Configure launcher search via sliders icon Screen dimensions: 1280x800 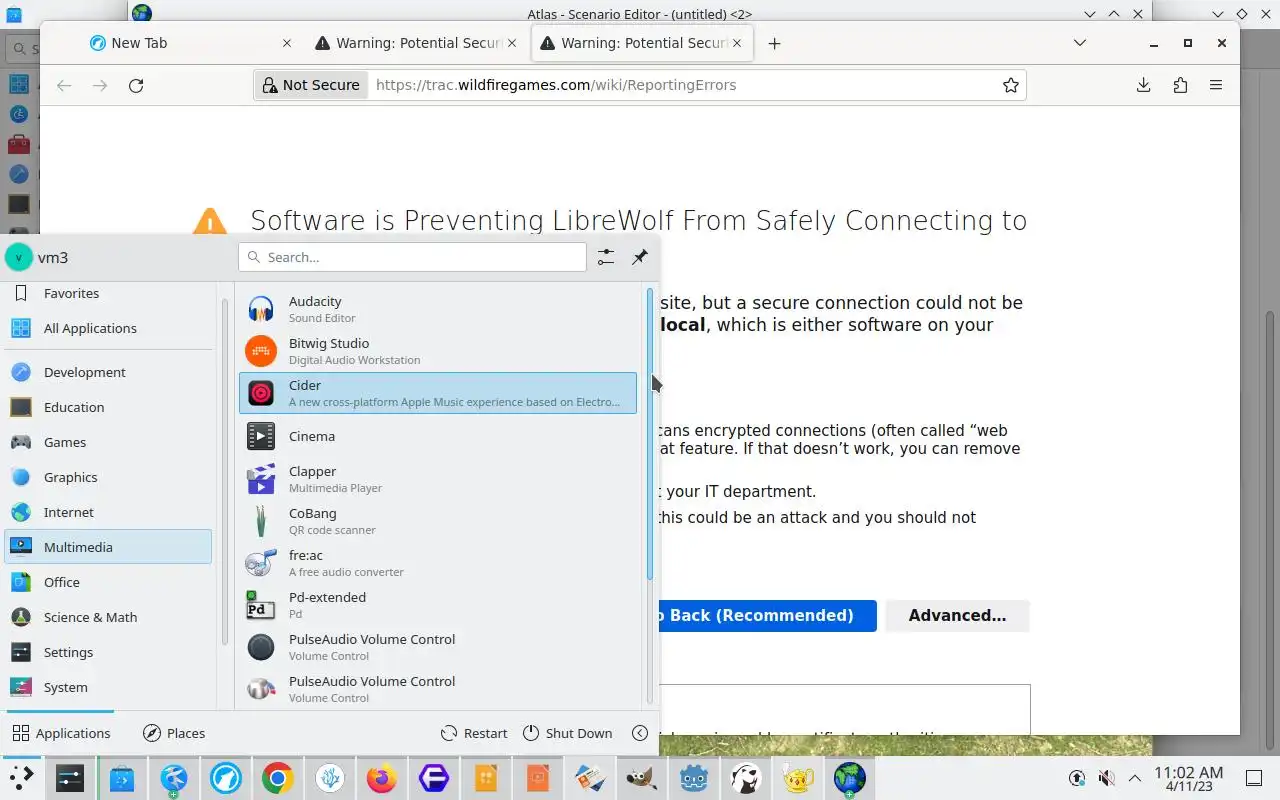click(606, 257)
